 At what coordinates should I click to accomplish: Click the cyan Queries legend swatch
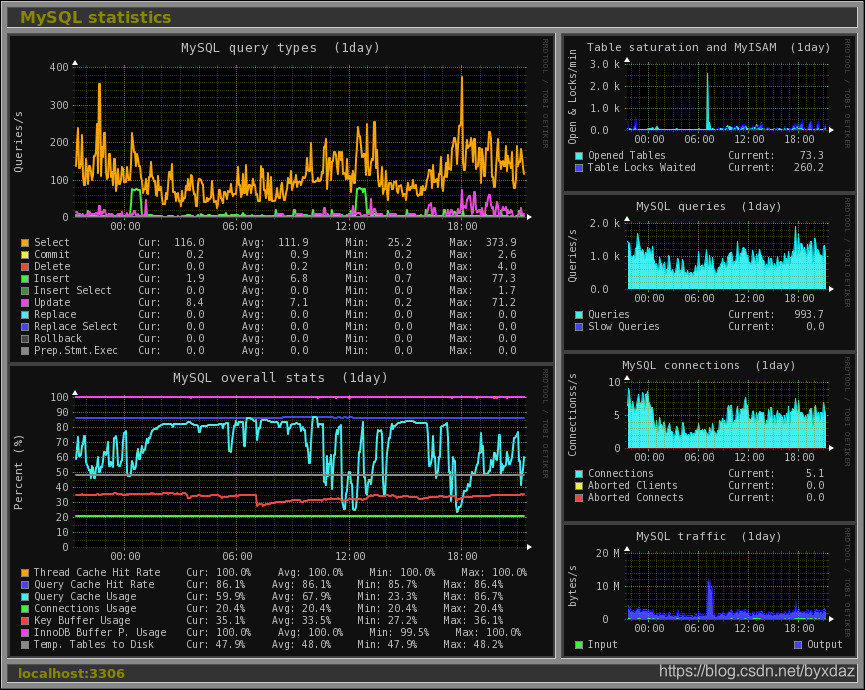point(579,315)
